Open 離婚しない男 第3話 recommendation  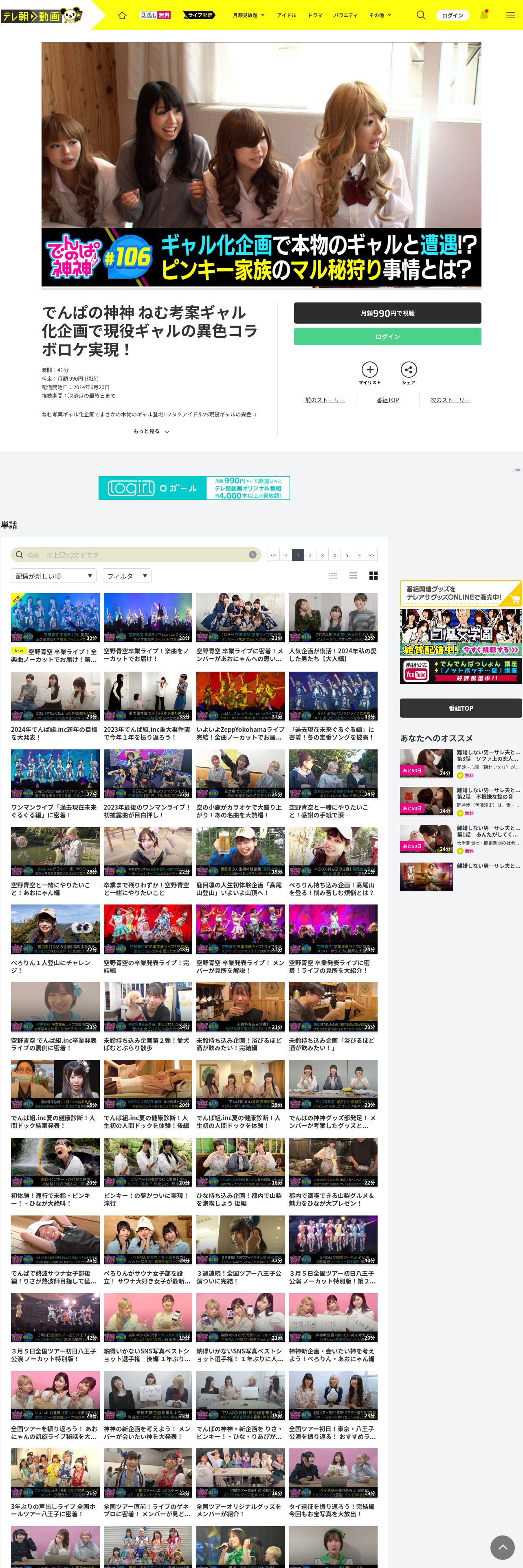pyautogui.click(x=461, y=763)
